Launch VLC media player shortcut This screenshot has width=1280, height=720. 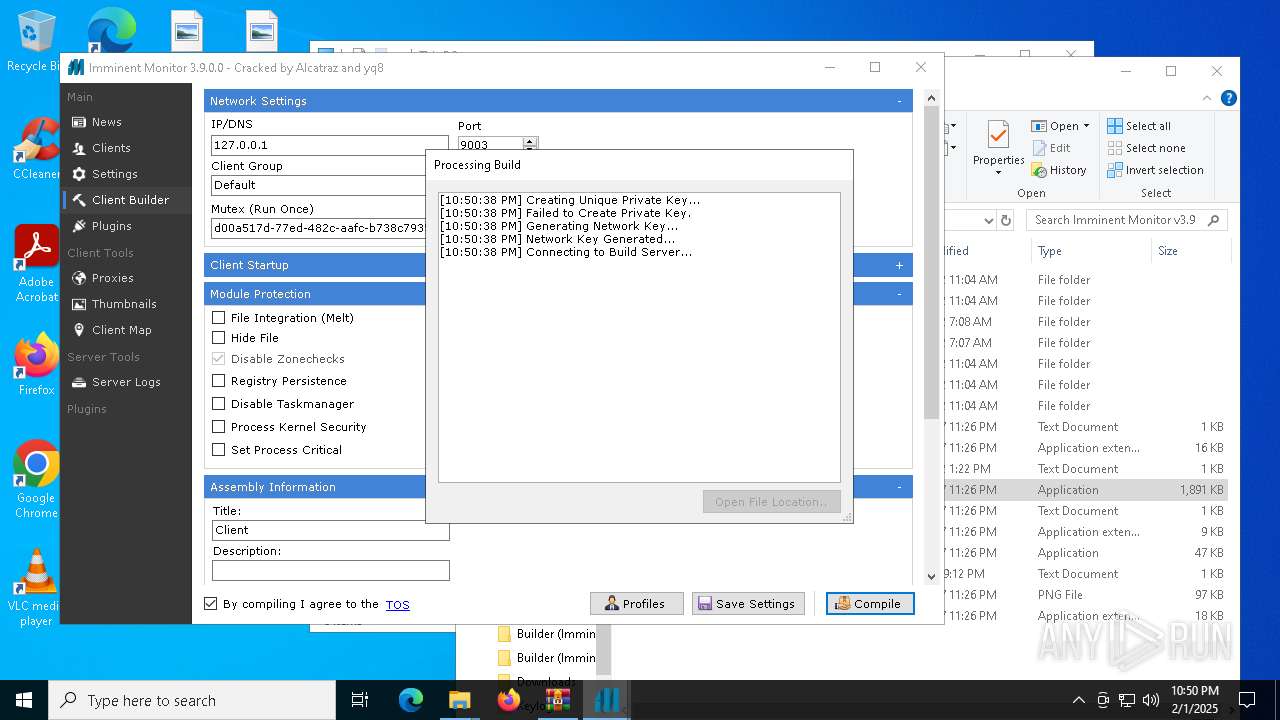(x=36, y=588)
